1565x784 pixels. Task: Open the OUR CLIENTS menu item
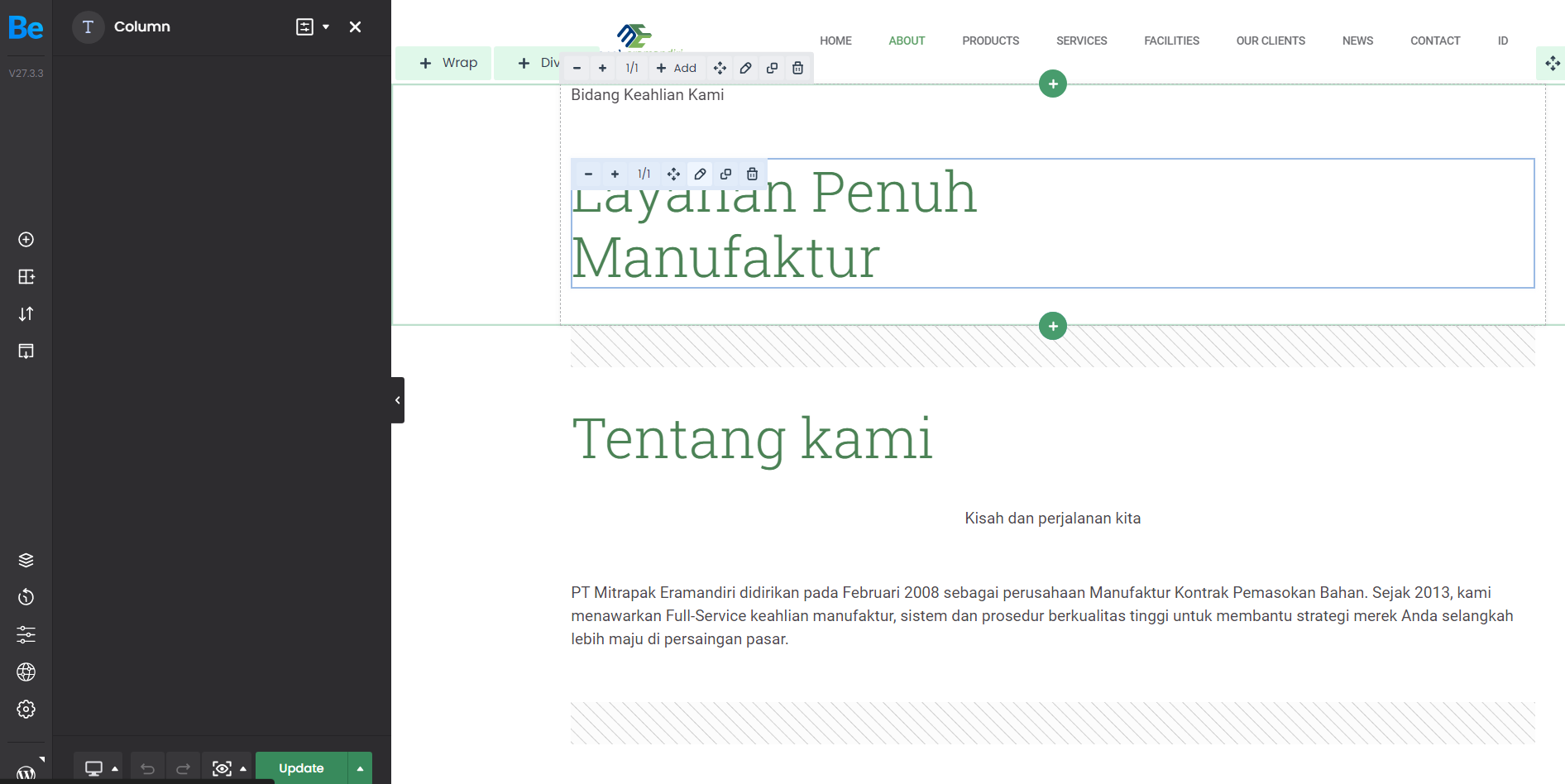coord(1271,41)
